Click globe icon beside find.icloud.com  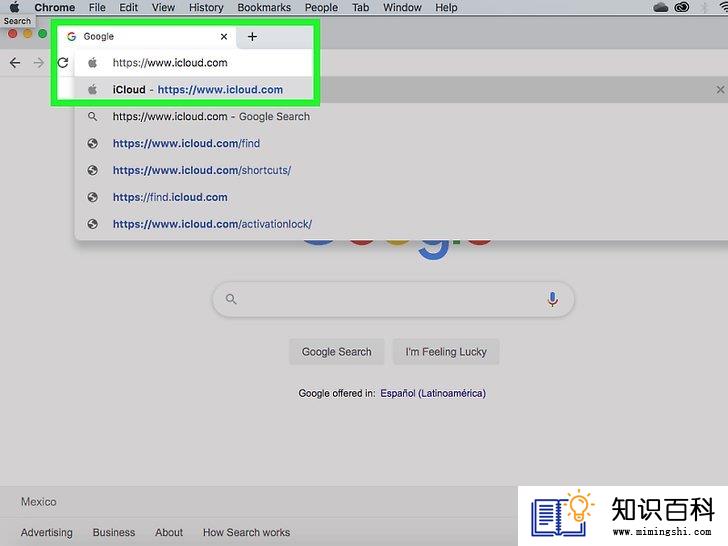pyautogui.click(x=93, y=197)
